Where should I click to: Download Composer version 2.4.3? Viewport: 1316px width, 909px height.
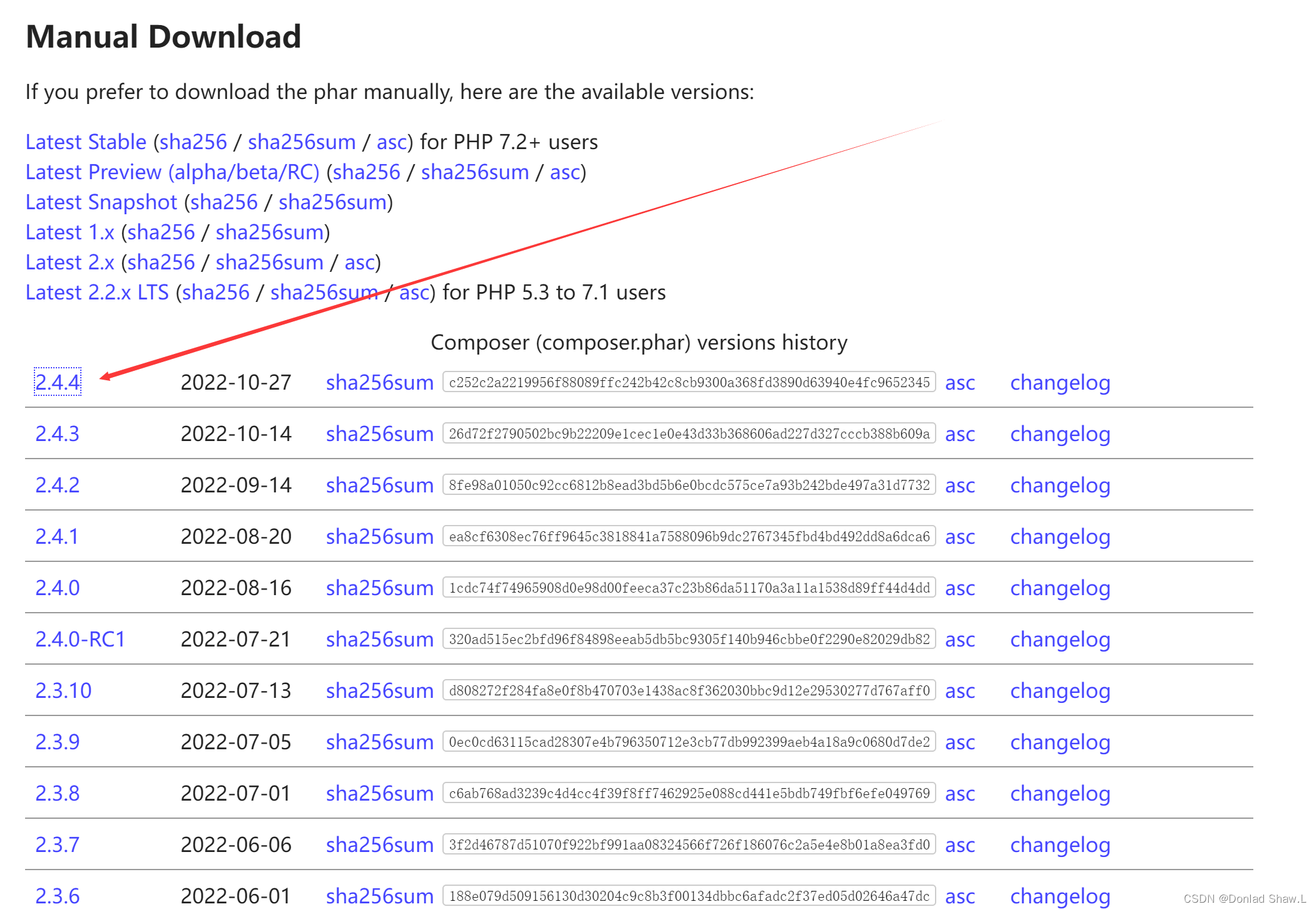coord(58,434)
